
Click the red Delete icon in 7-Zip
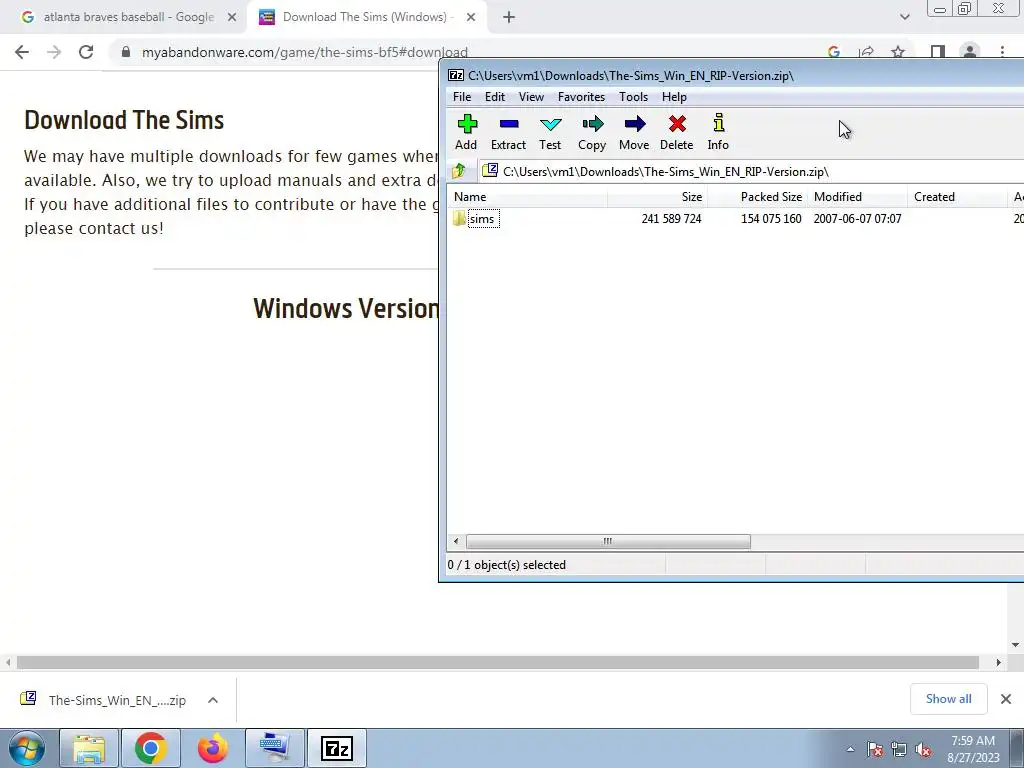pos(677,133)
